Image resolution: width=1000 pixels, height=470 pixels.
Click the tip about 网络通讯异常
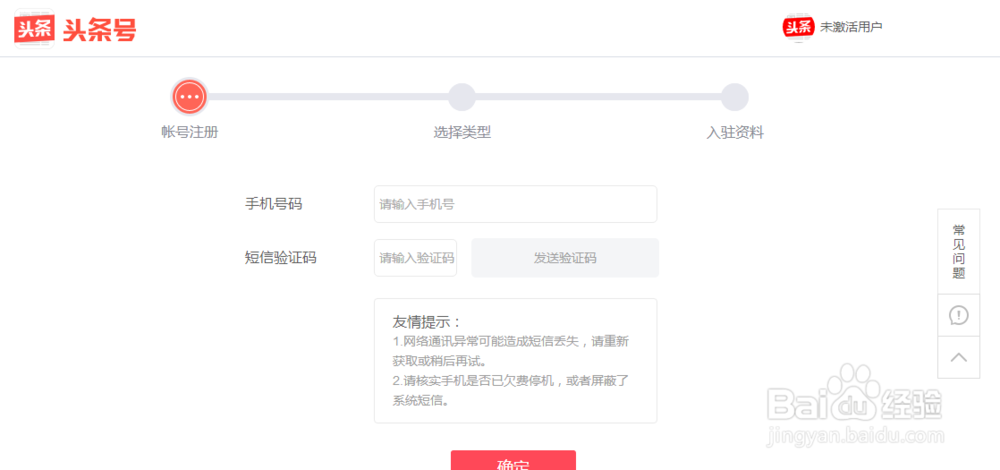point(511,351)
